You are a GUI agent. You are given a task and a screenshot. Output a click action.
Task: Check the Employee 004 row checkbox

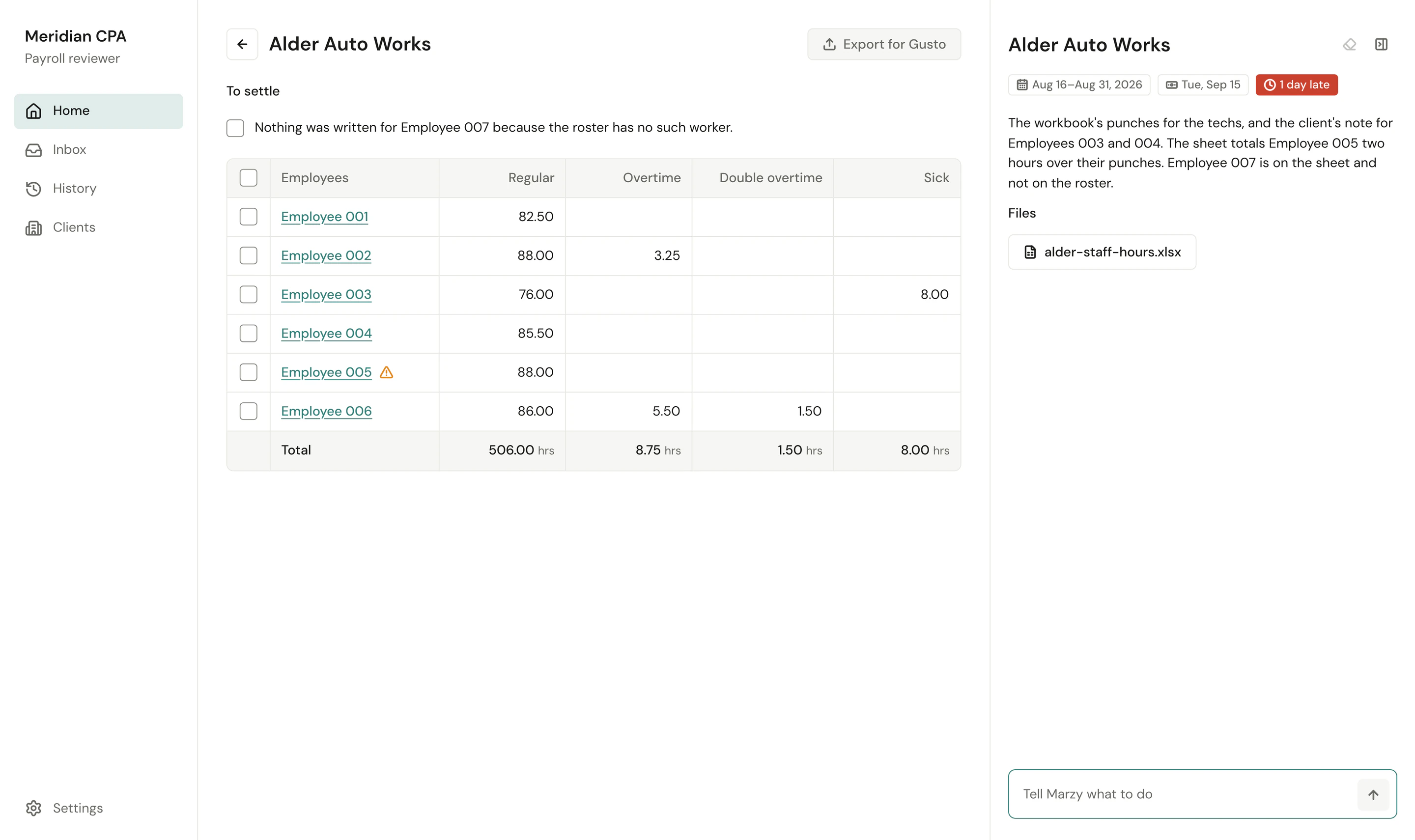249,334
